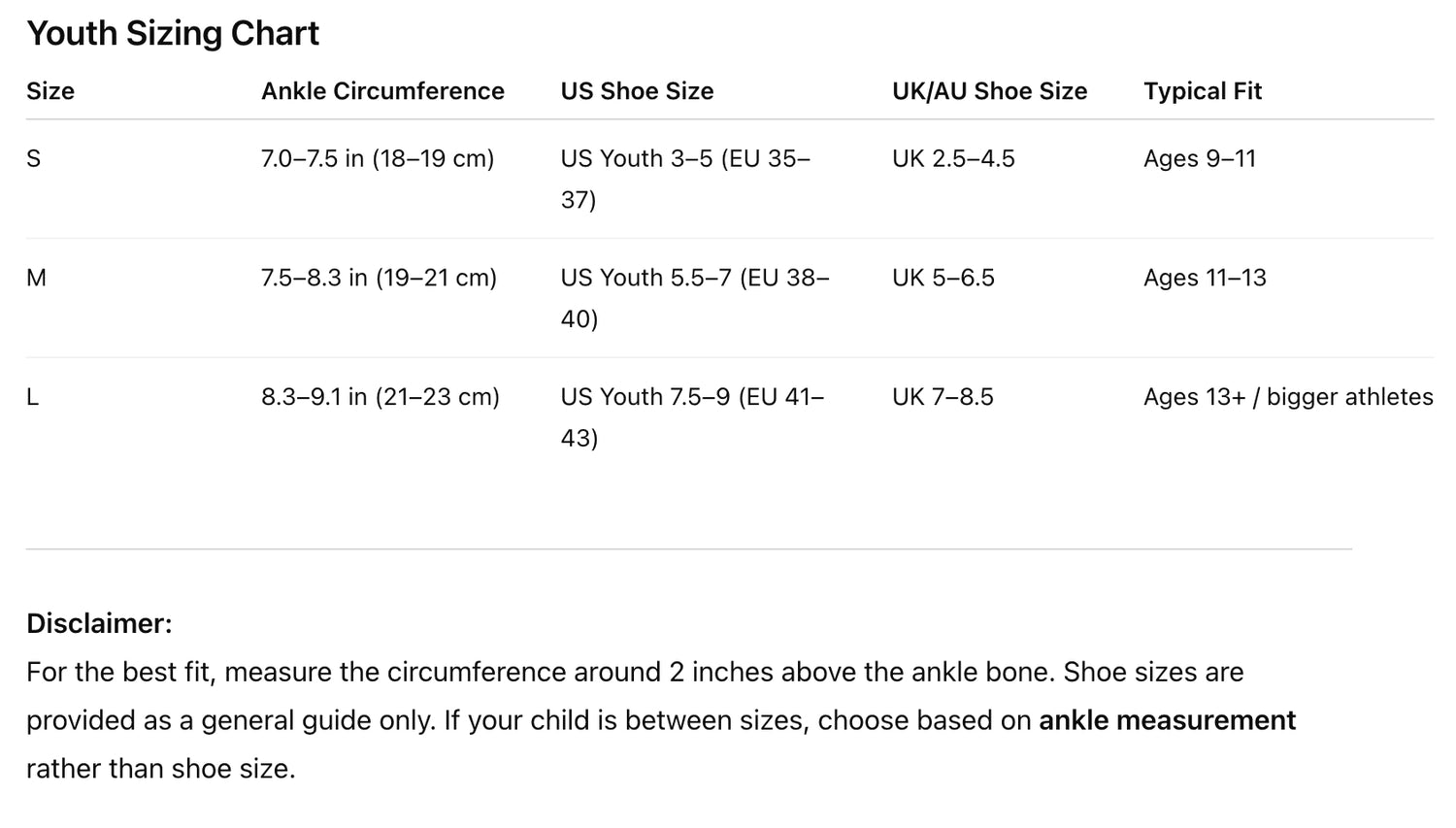The height and width of the screenshot is (828, 1456).
Task: Select the US Shoe Size header
Action: click(x=637, y=91)
